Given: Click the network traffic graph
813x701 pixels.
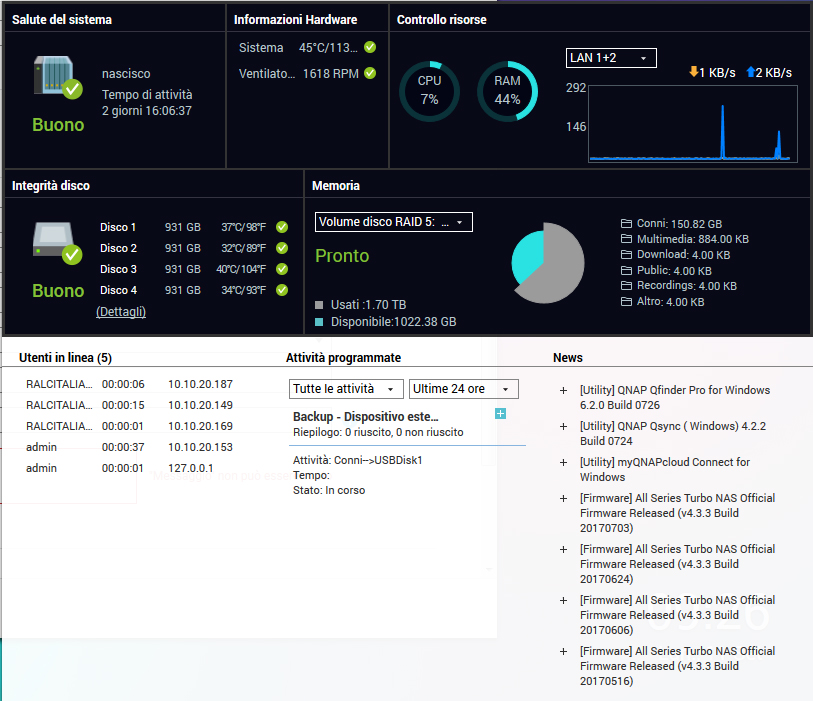Looking at the screenshot, I should (x=692, y=123).
